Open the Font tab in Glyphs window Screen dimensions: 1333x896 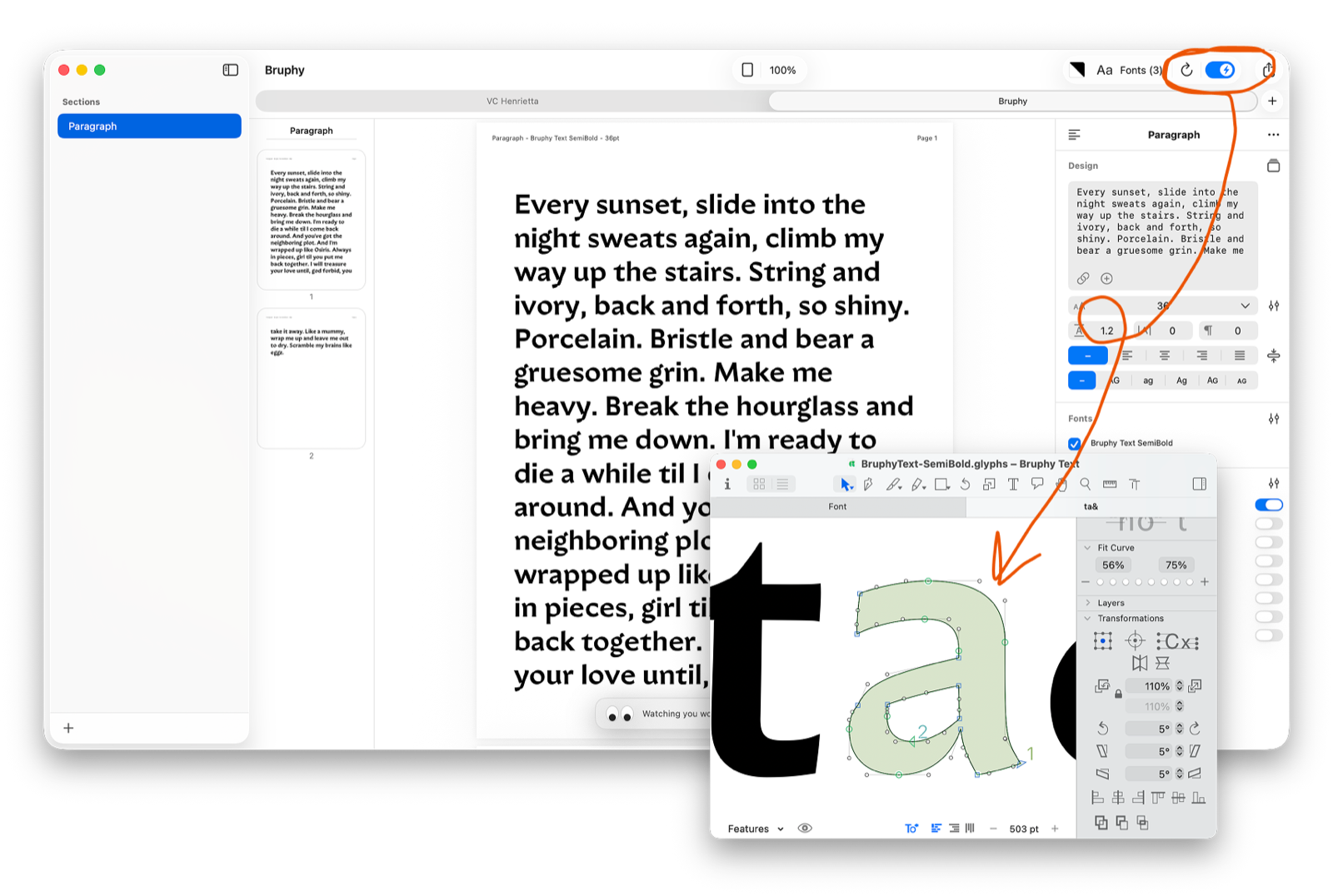click(837, 506)
